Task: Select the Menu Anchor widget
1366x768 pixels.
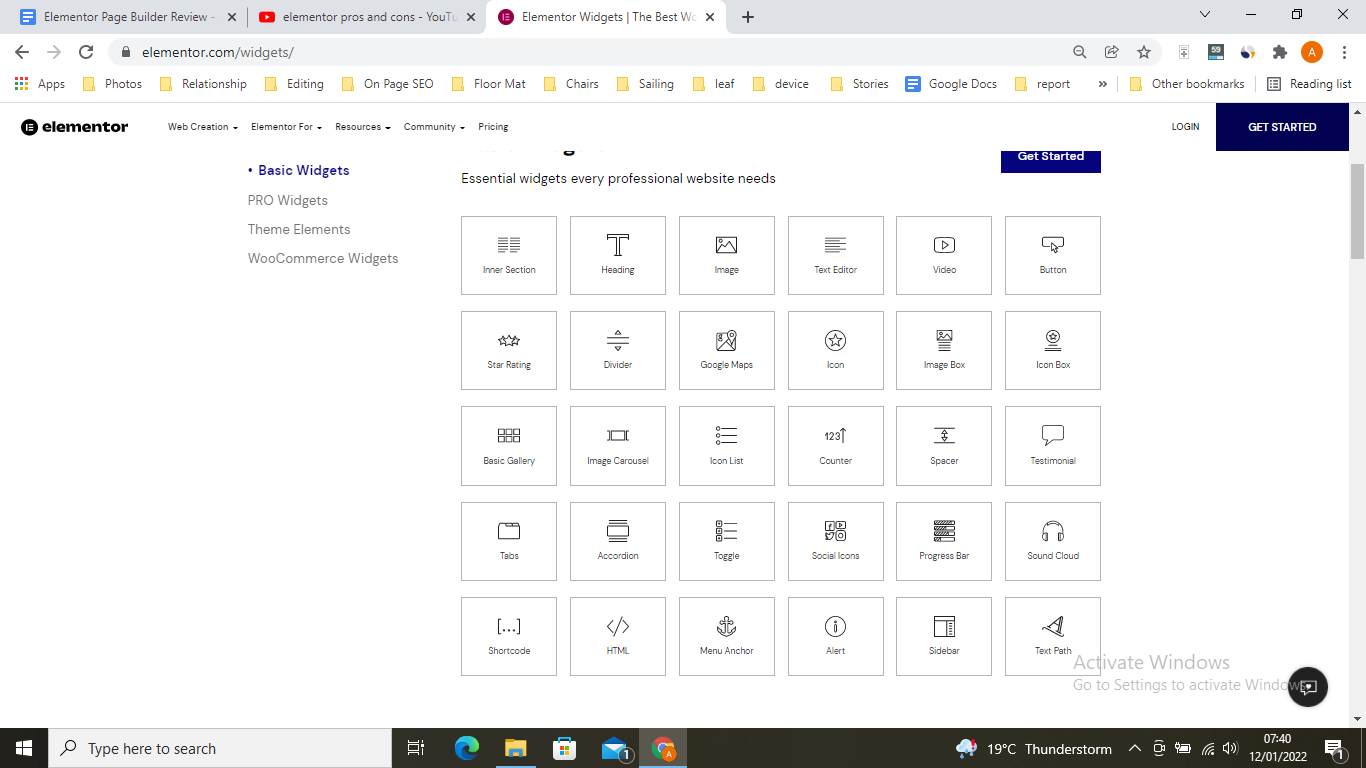Action: tap(727, 636)
